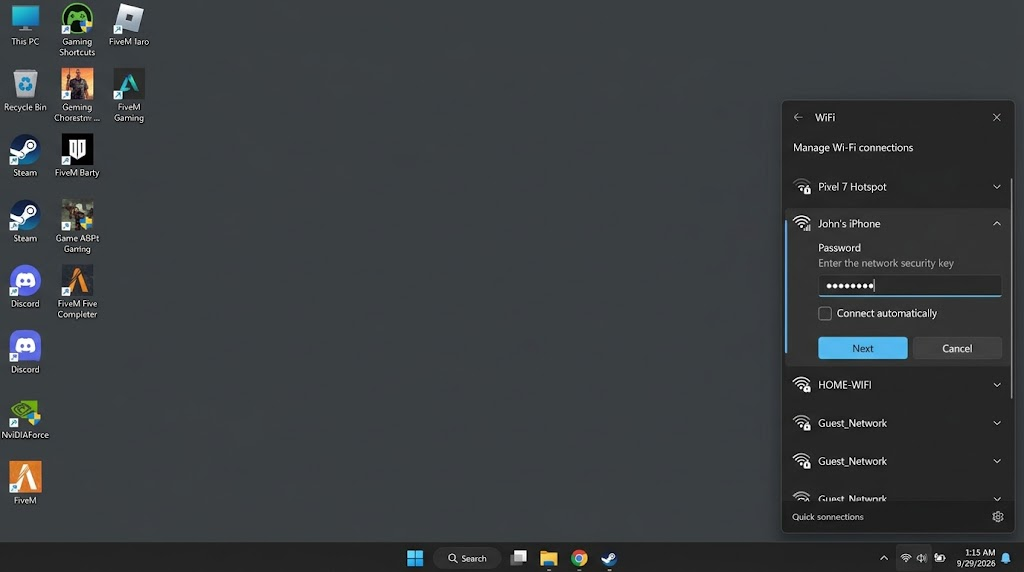Go back using WiFi panel arrow
Screen dimensions: 1024x572
[798, 118]
